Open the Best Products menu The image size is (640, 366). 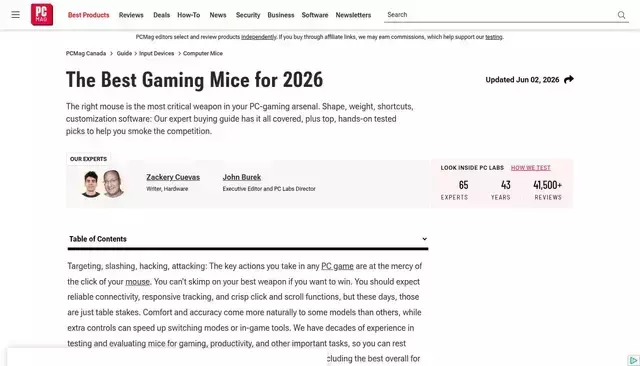89,15
